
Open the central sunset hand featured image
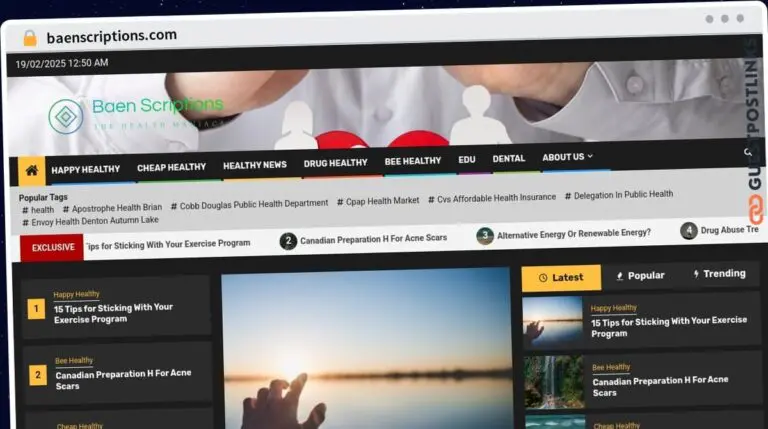coord(366,350)
